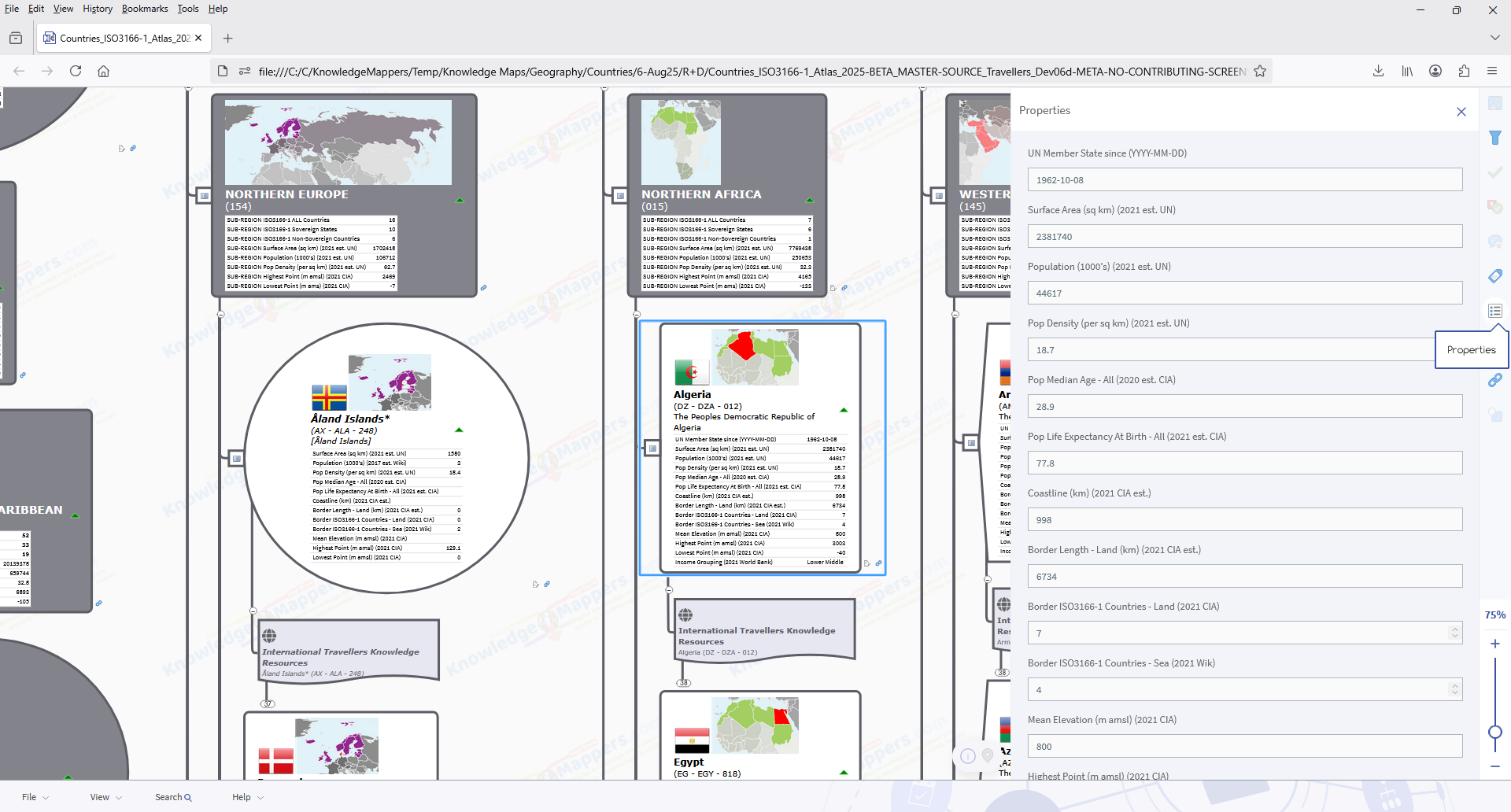Expand the File dropdown in bottom bar

coord(35,797)
